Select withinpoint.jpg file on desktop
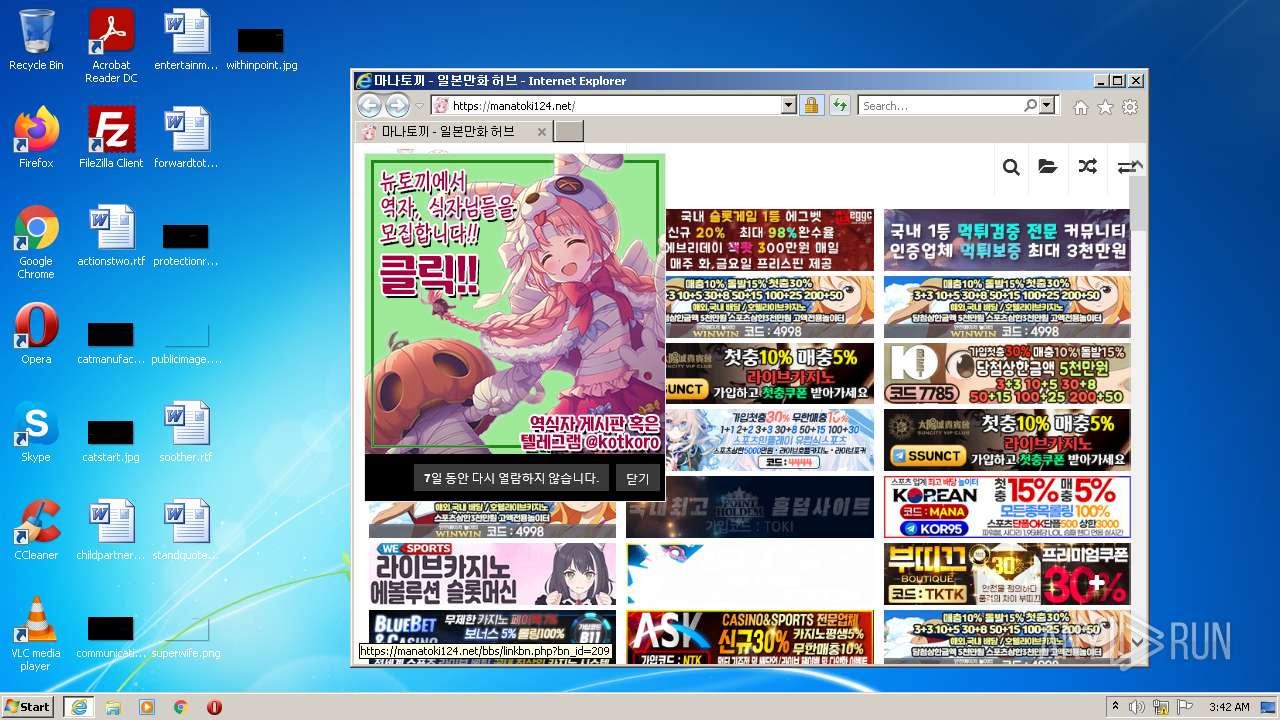 [261, 48]
